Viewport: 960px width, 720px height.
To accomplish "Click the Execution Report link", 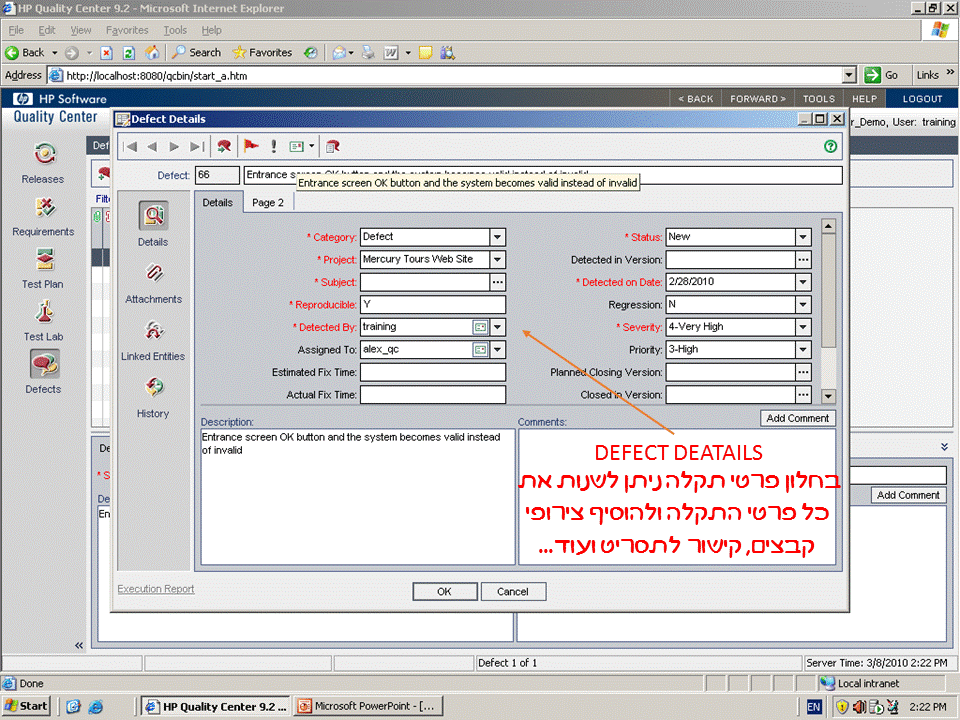I will click(x=156, y=588).
